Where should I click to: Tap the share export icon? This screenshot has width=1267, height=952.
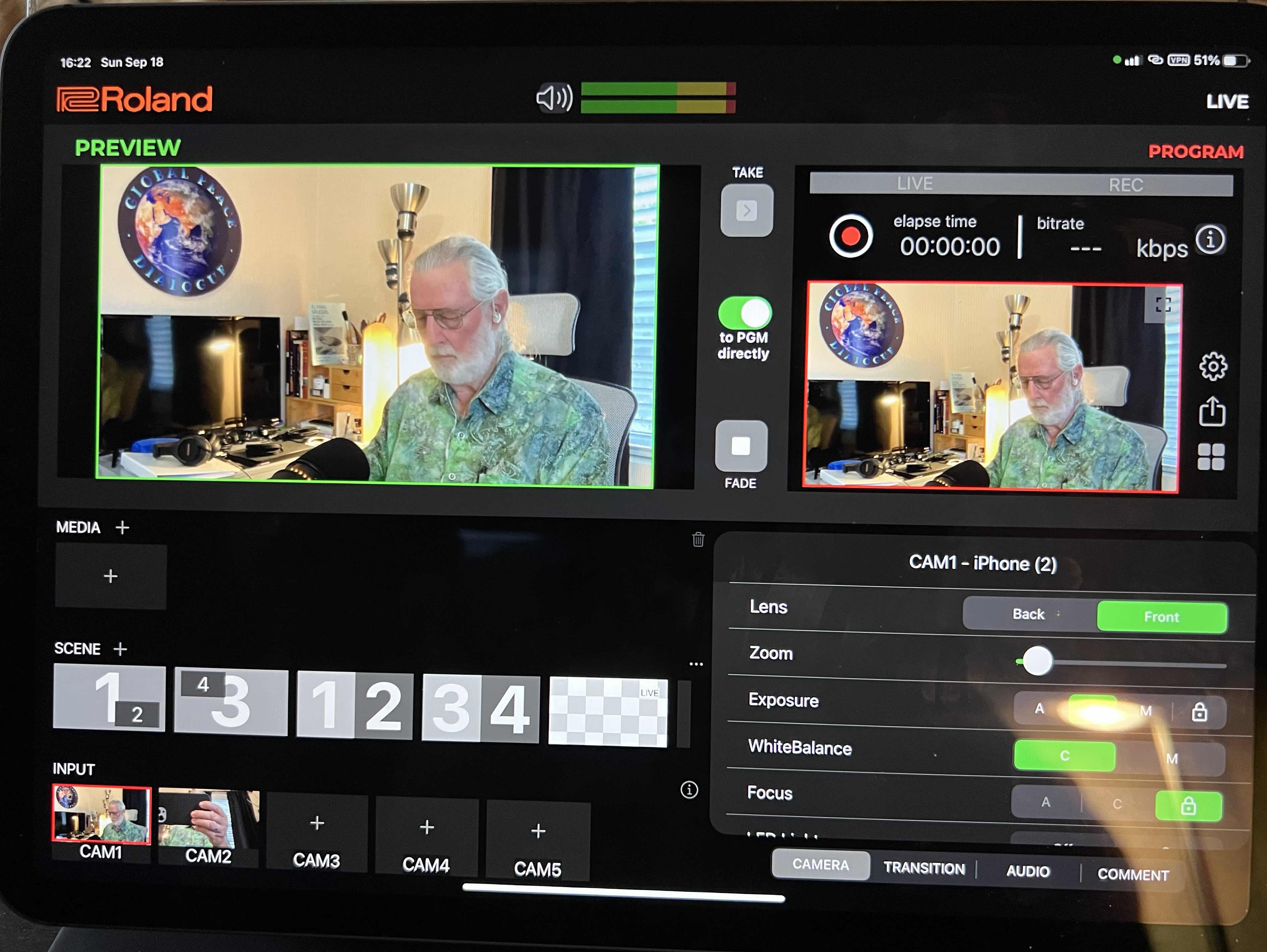tap(1212, 411)
